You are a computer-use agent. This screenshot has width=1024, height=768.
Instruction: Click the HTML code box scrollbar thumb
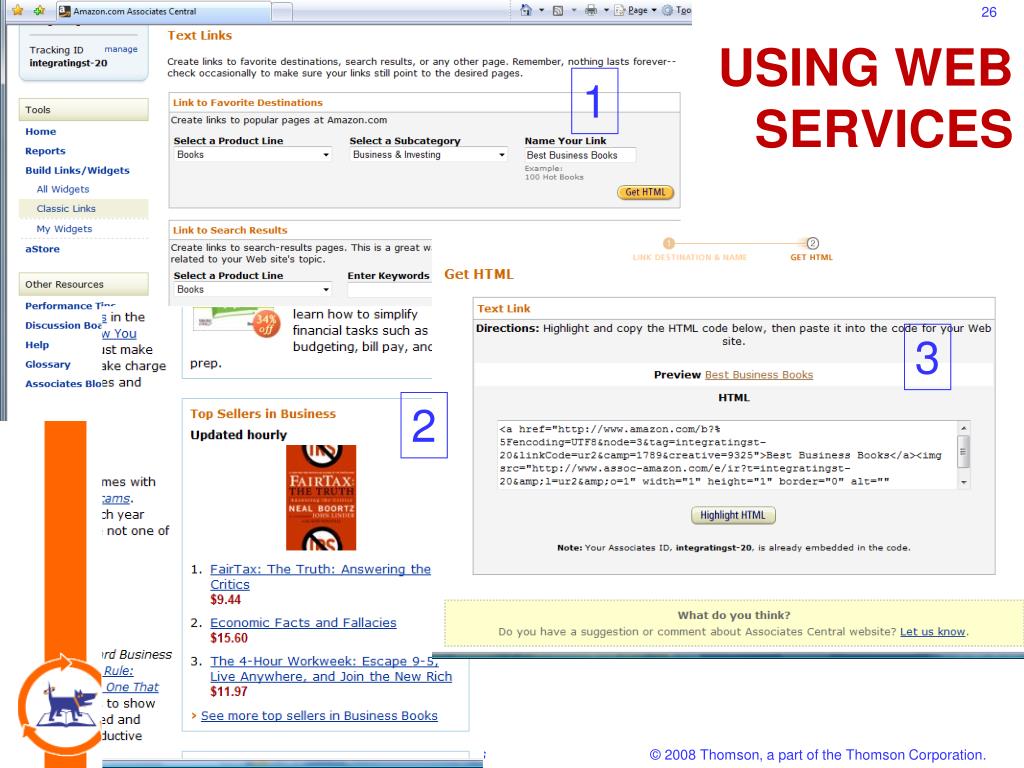pos(963,451)
